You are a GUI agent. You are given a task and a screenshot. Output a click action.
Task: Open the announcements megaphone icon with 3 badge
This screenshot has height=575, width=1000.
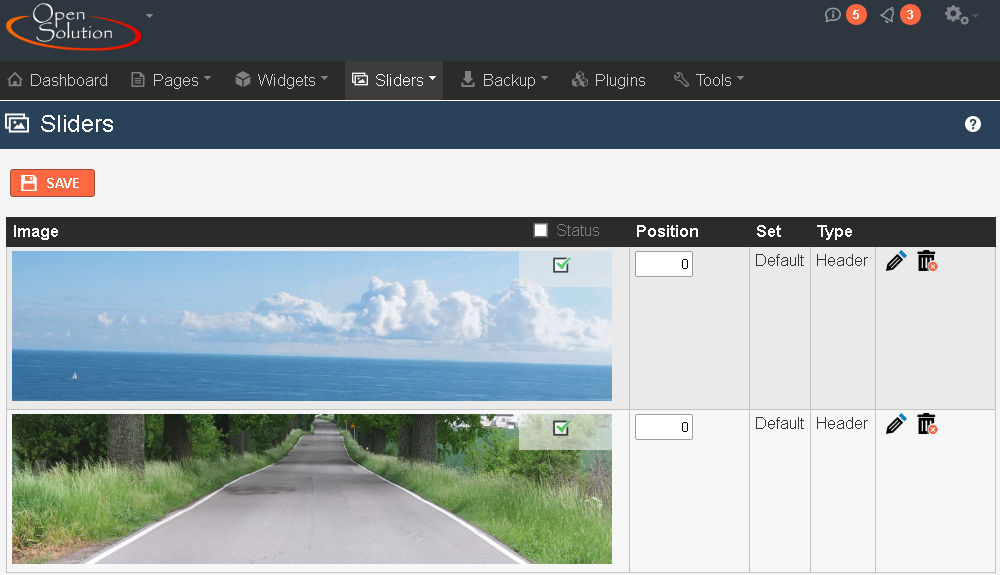tap(887, 15)
